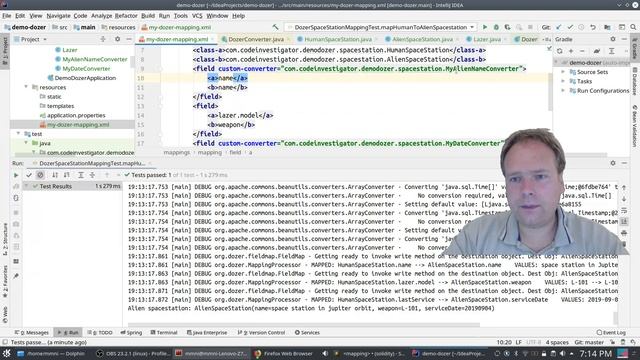Collapse the test folder in tree
This screenshot has width=640, height=360.
[18, 134]
